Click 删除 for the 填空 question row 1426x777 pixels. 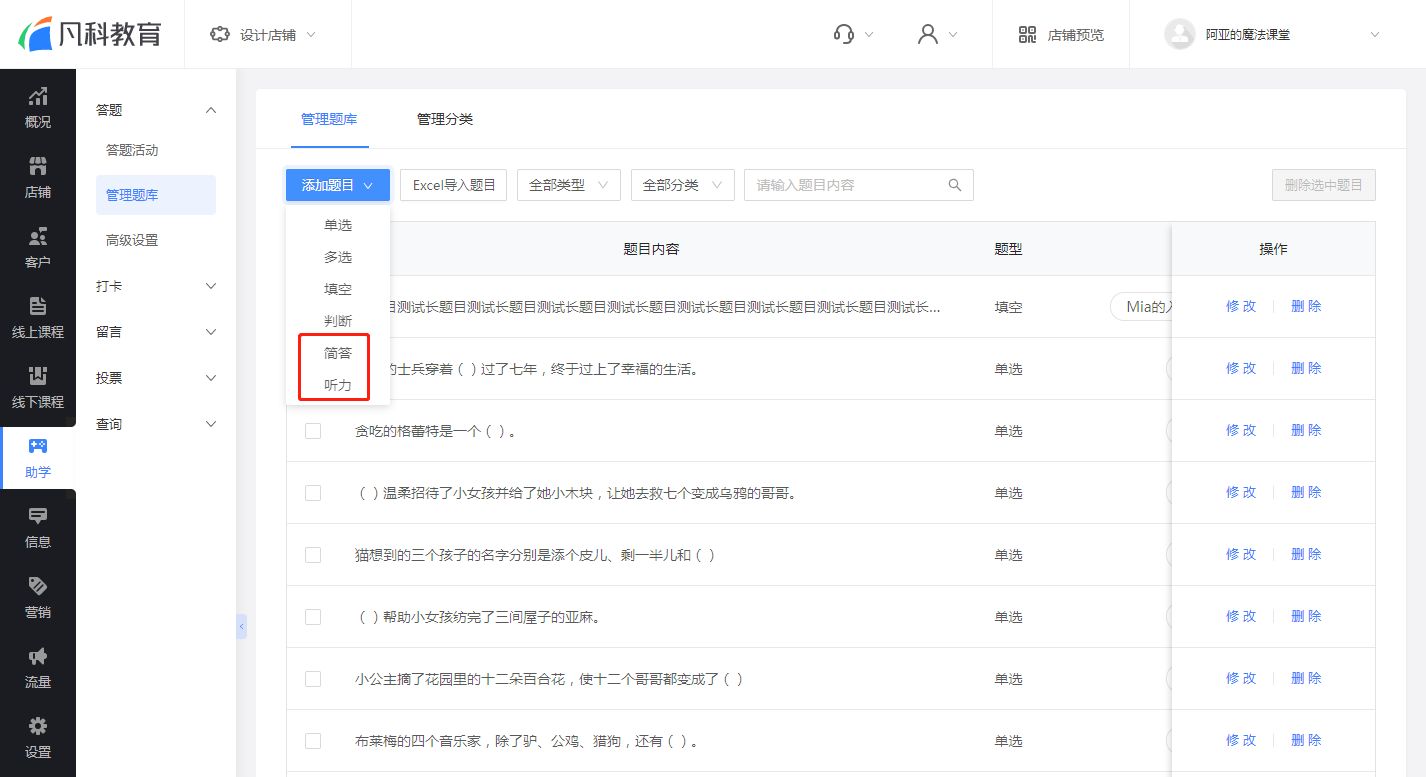coord(1306,307)
